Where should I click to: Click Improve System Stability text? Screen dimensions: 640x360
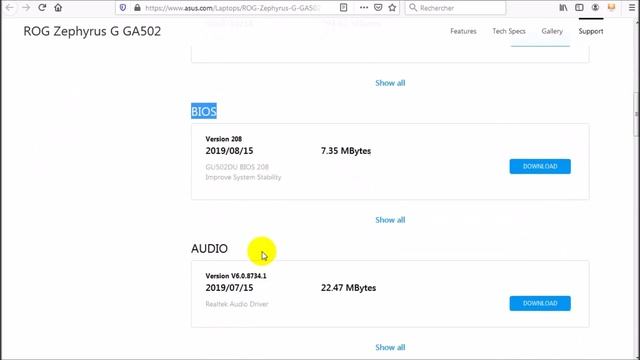pos(243,177)
